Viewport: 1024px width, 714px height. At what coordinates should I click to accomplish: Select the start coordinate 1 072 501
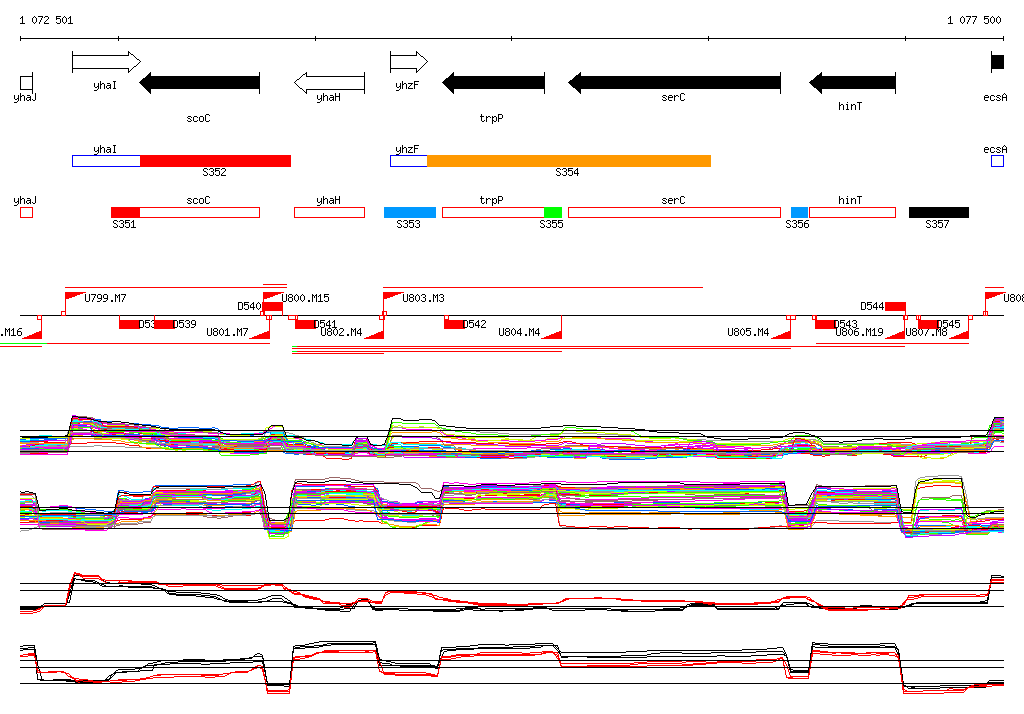coord(46,20)
